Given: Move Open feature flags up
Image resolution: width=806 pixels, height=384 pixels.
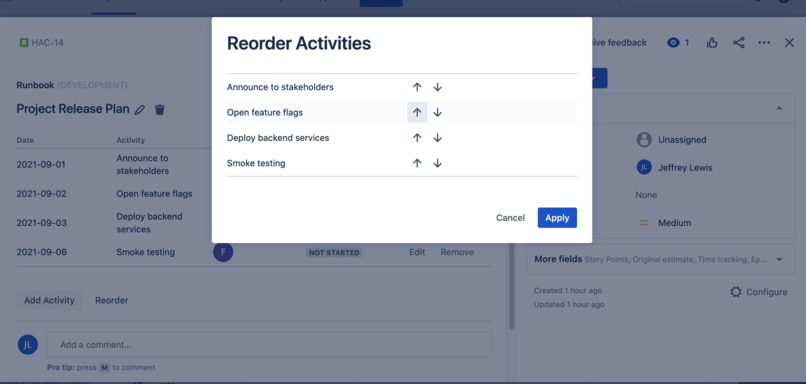Looking at the screenshot, I should pos(417,112).
